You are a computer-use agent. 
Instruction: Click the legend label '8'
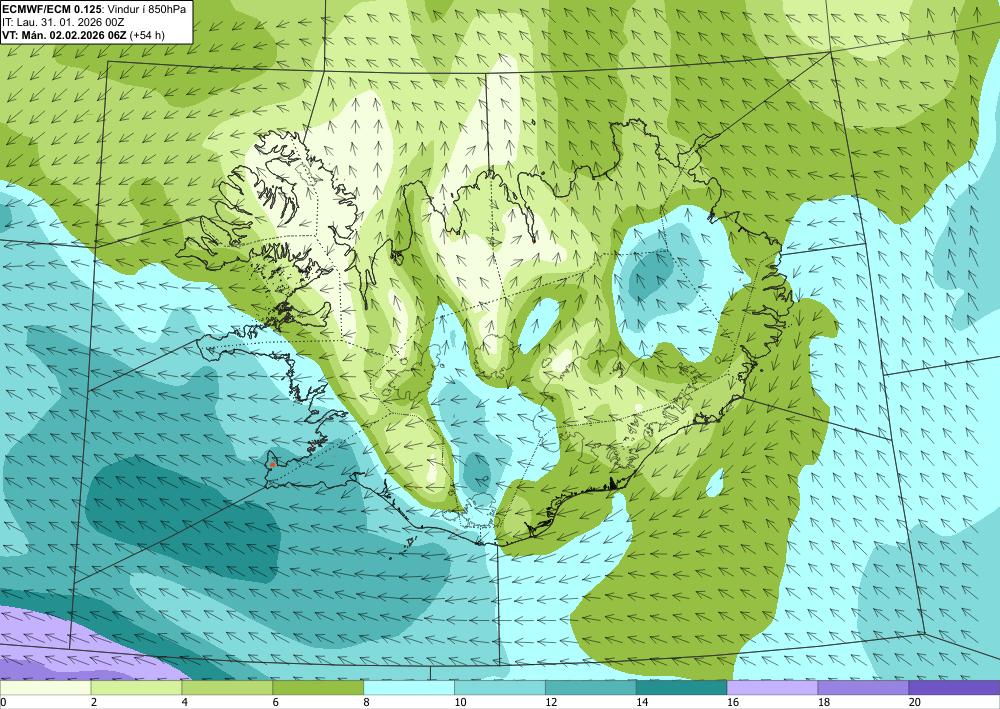pyautogui.click(x=367, y=703)
